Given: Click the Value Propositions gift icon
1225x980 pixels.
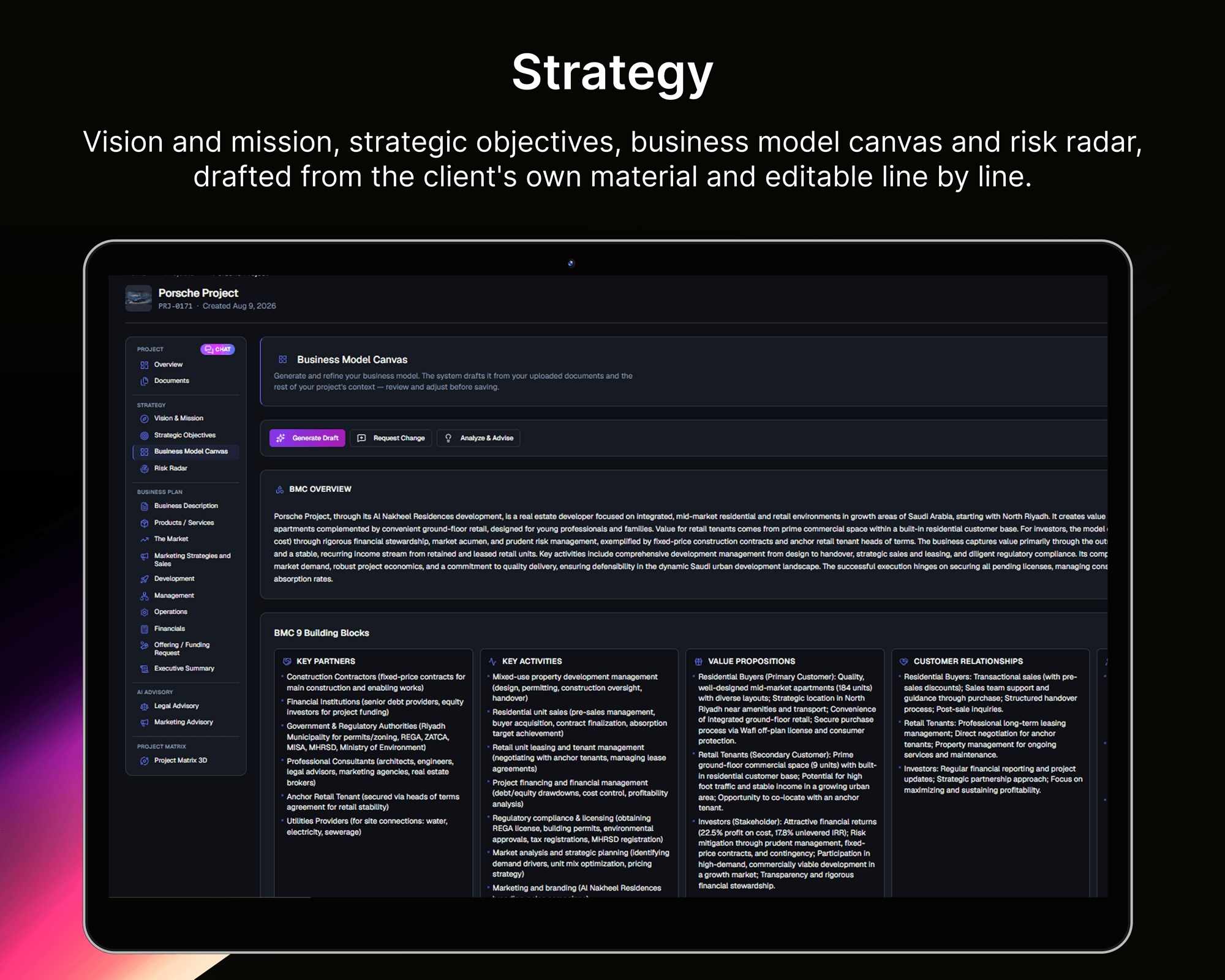Looking at the screenshot, I should 698,661.
